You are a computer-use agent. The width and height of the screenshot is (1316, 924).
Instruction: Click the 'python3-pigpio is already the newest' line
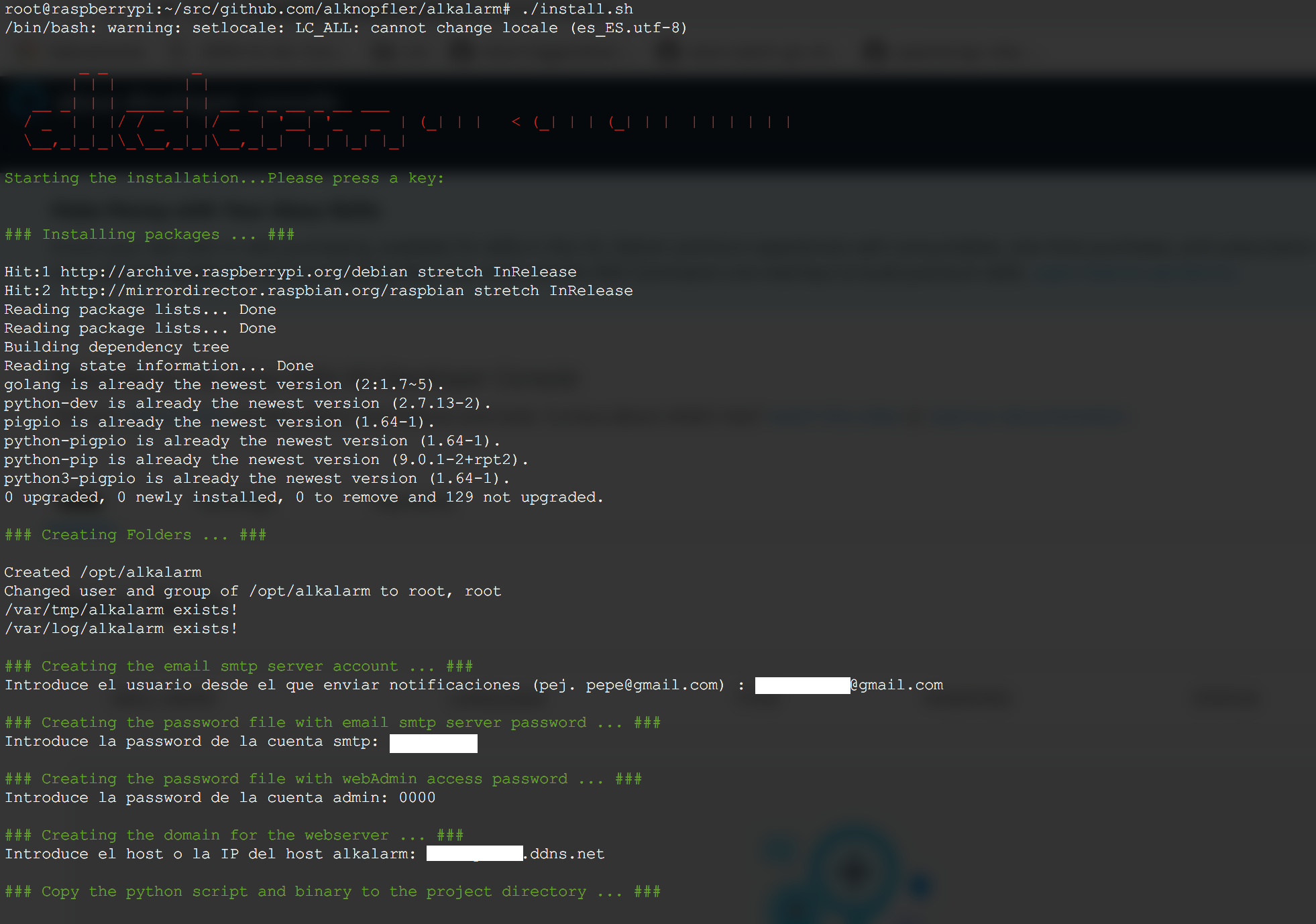[x=257, y=479]
